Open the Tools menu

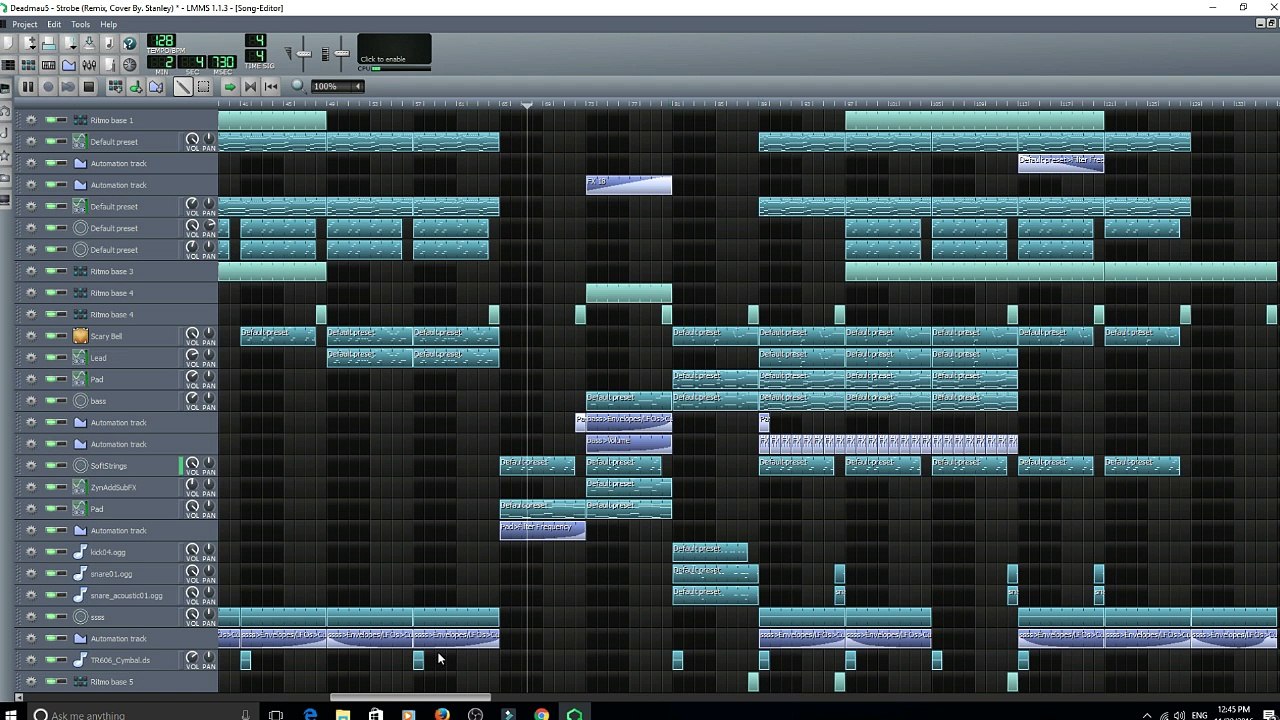coord(80,24)
